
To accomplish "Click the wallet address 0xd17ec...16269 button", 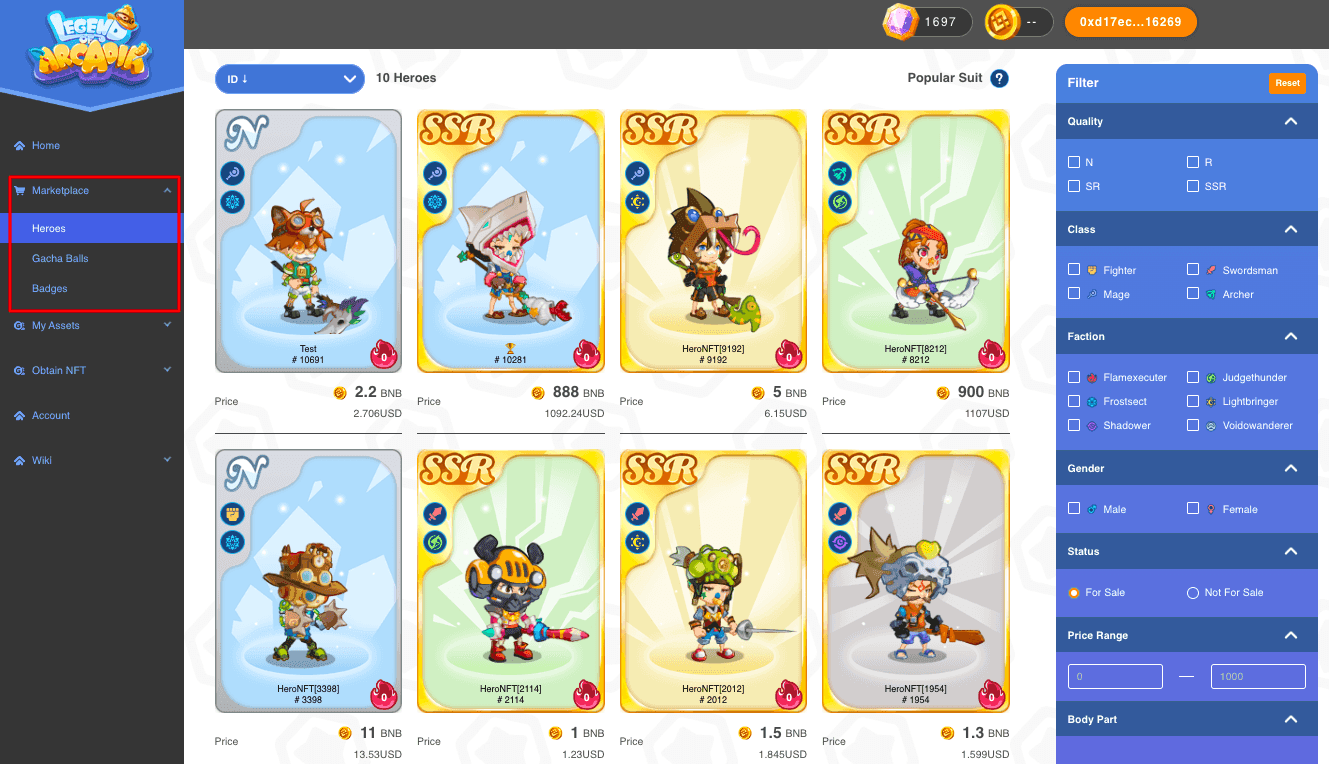I will (1130, 22).
